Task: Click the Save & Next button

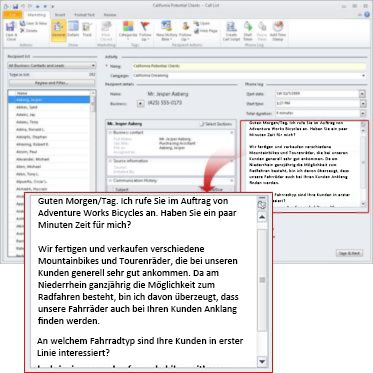Action: [x=349, y=253]
